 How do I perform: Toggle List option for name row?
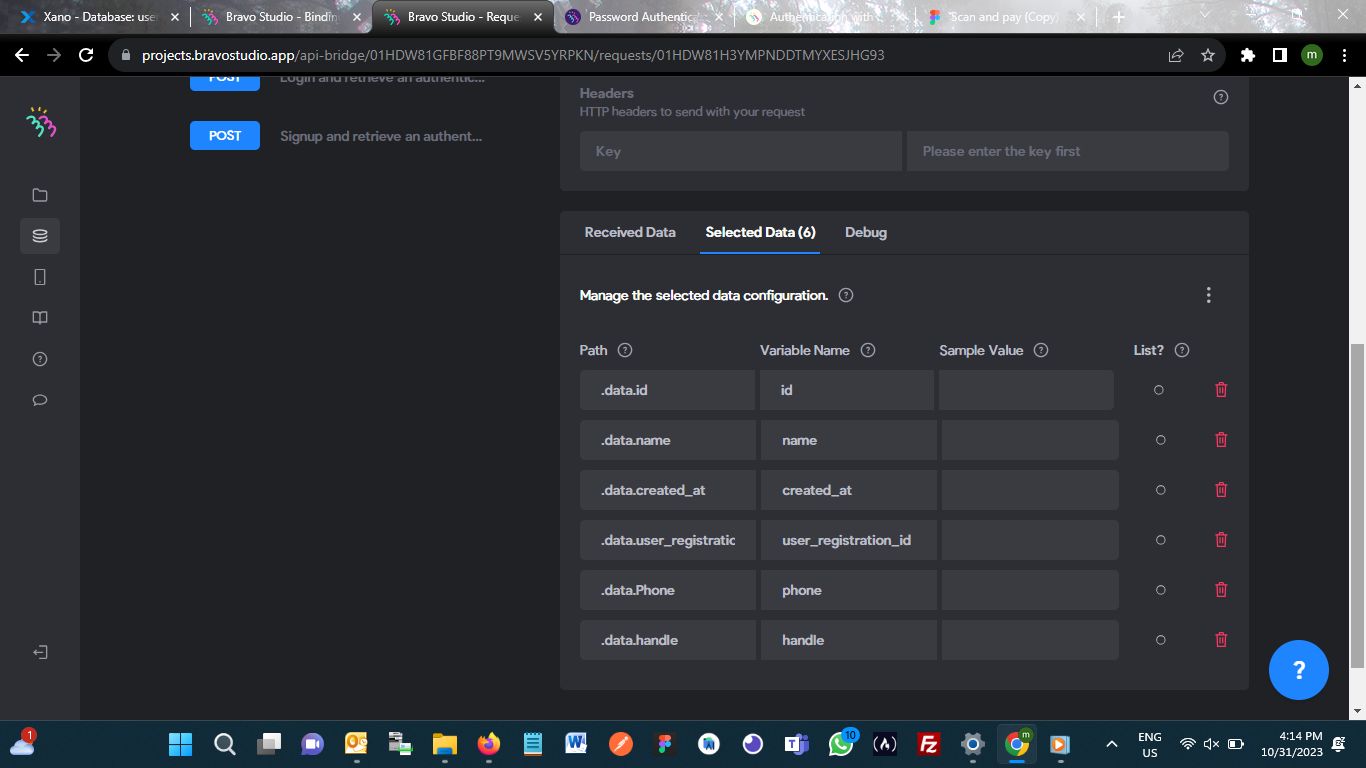pyautogui.click(x=1160, y=440)
